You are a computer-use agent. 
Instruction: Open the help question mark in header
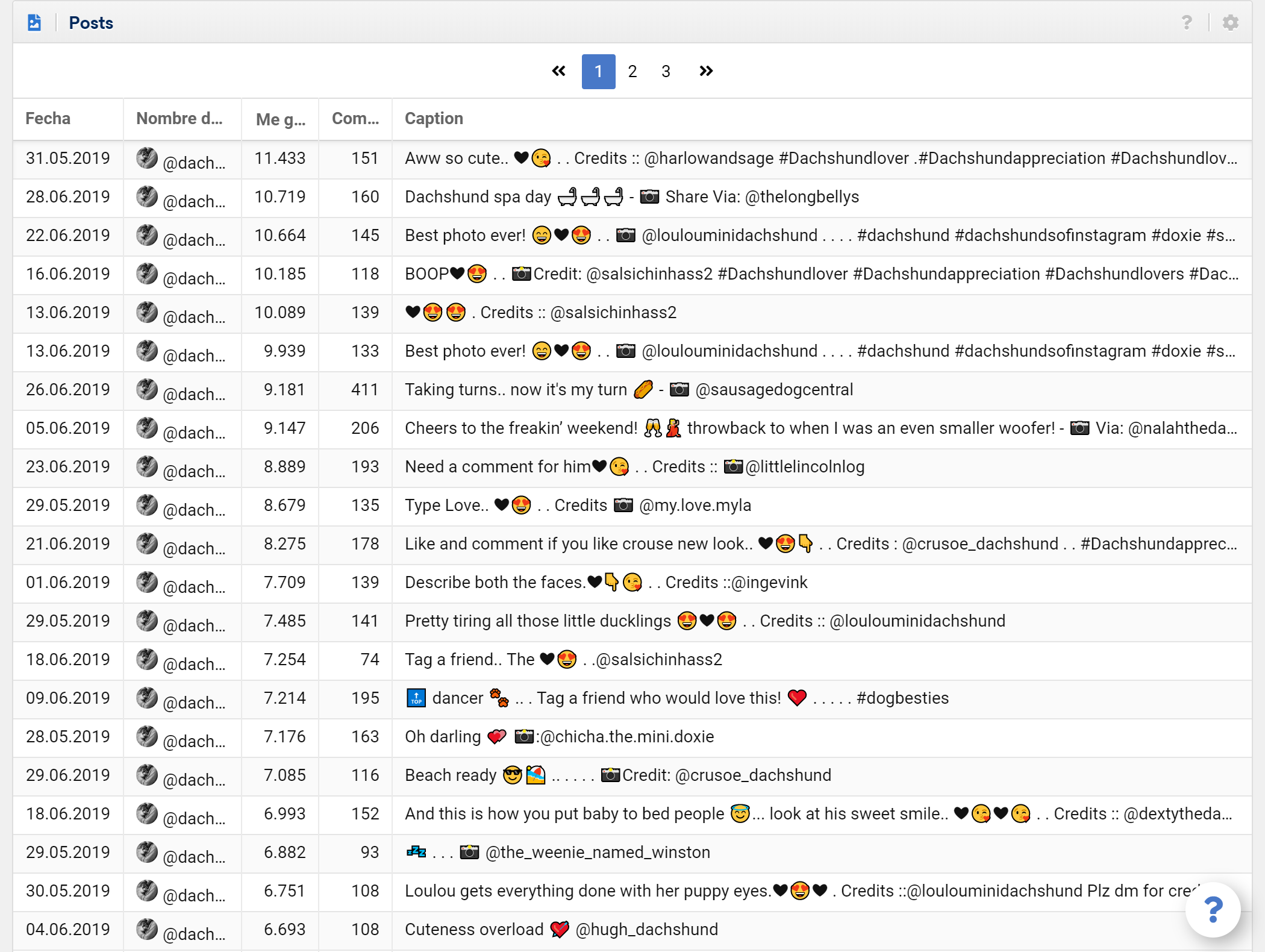pos(1186,23)
